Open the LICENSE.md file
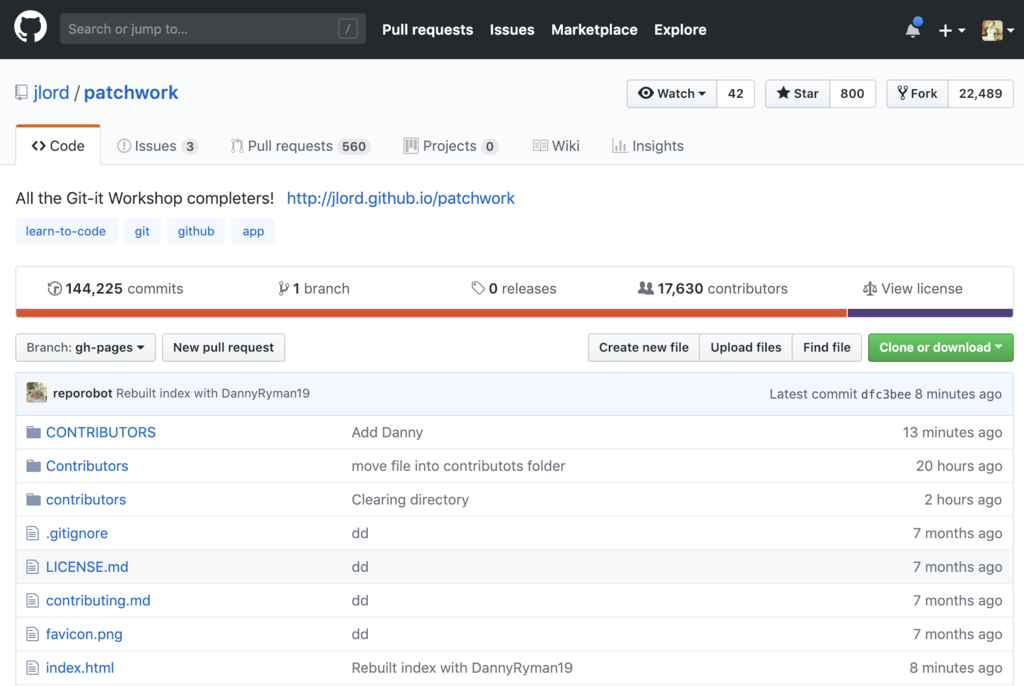 point(87,567)
